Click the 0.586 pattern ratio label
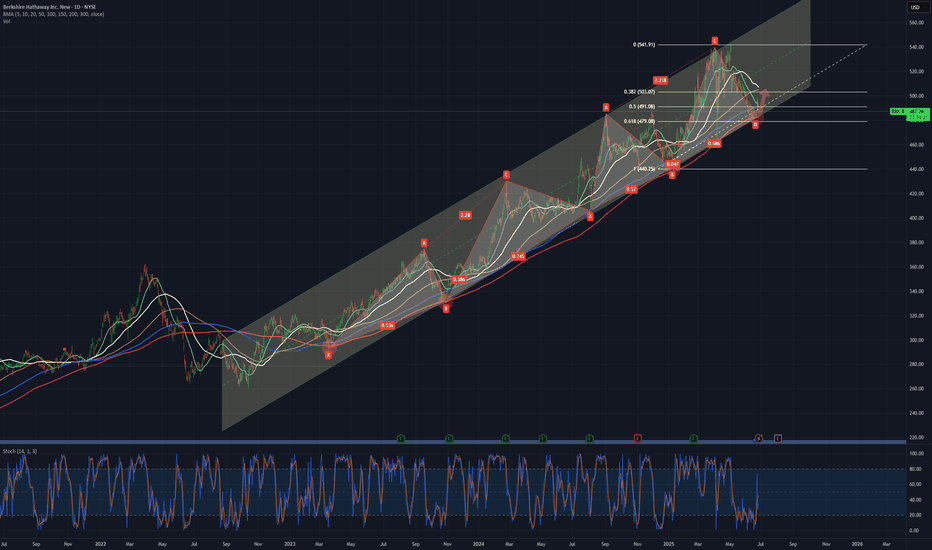Image resolution: width=932 pixels, height=550 pixels. click(714, 143)
